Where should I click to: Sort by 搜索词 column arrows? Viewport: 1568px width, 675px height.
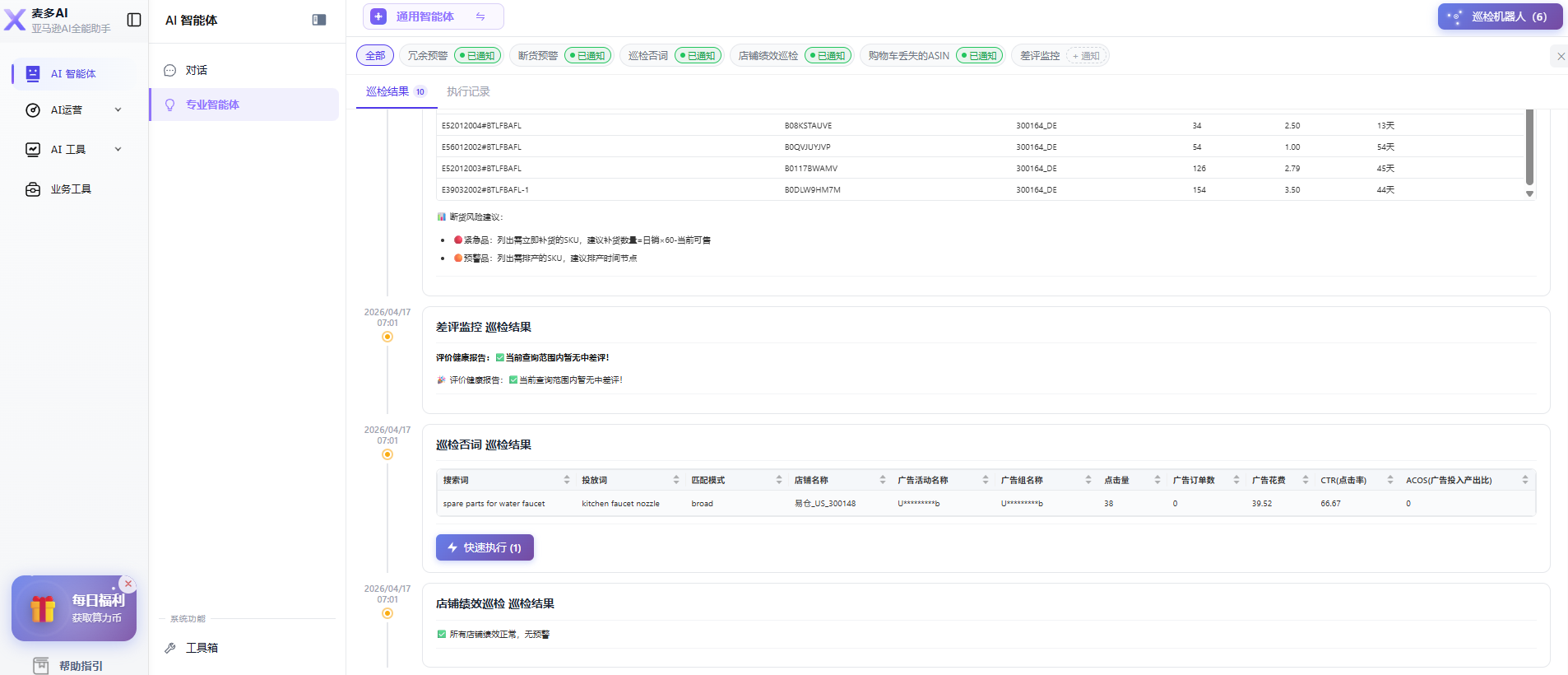(x=567, y=480)
